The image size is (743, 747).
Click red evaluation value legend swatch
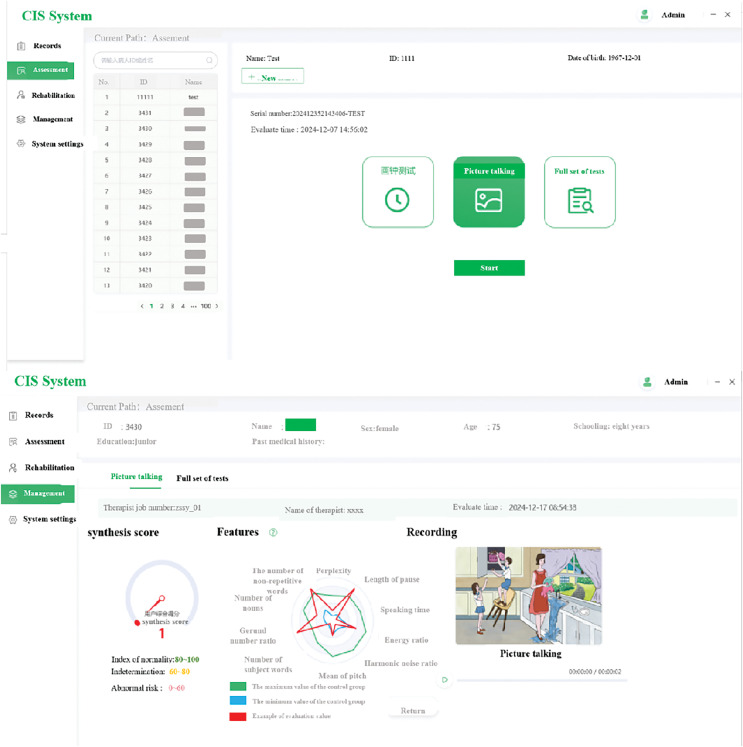(238, 716)
